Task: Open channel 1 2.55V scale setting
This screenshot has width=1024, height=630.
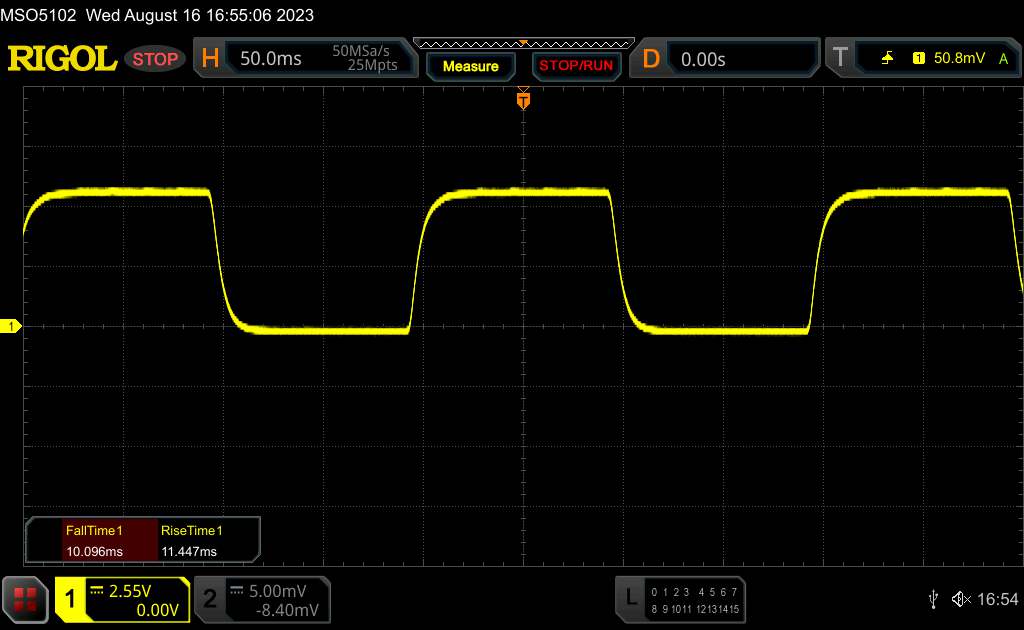Action: tap(129, 591)
